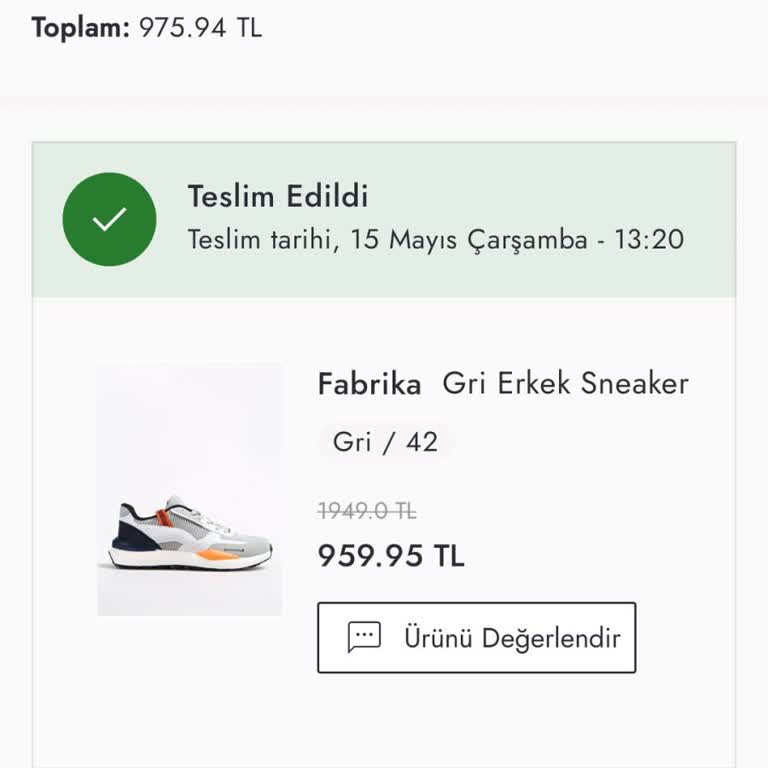This screenshot has height=768, width=768.
Task: Click the 15 Mayıs Çarşamba delivery date
Action: (x=469, y=240)
